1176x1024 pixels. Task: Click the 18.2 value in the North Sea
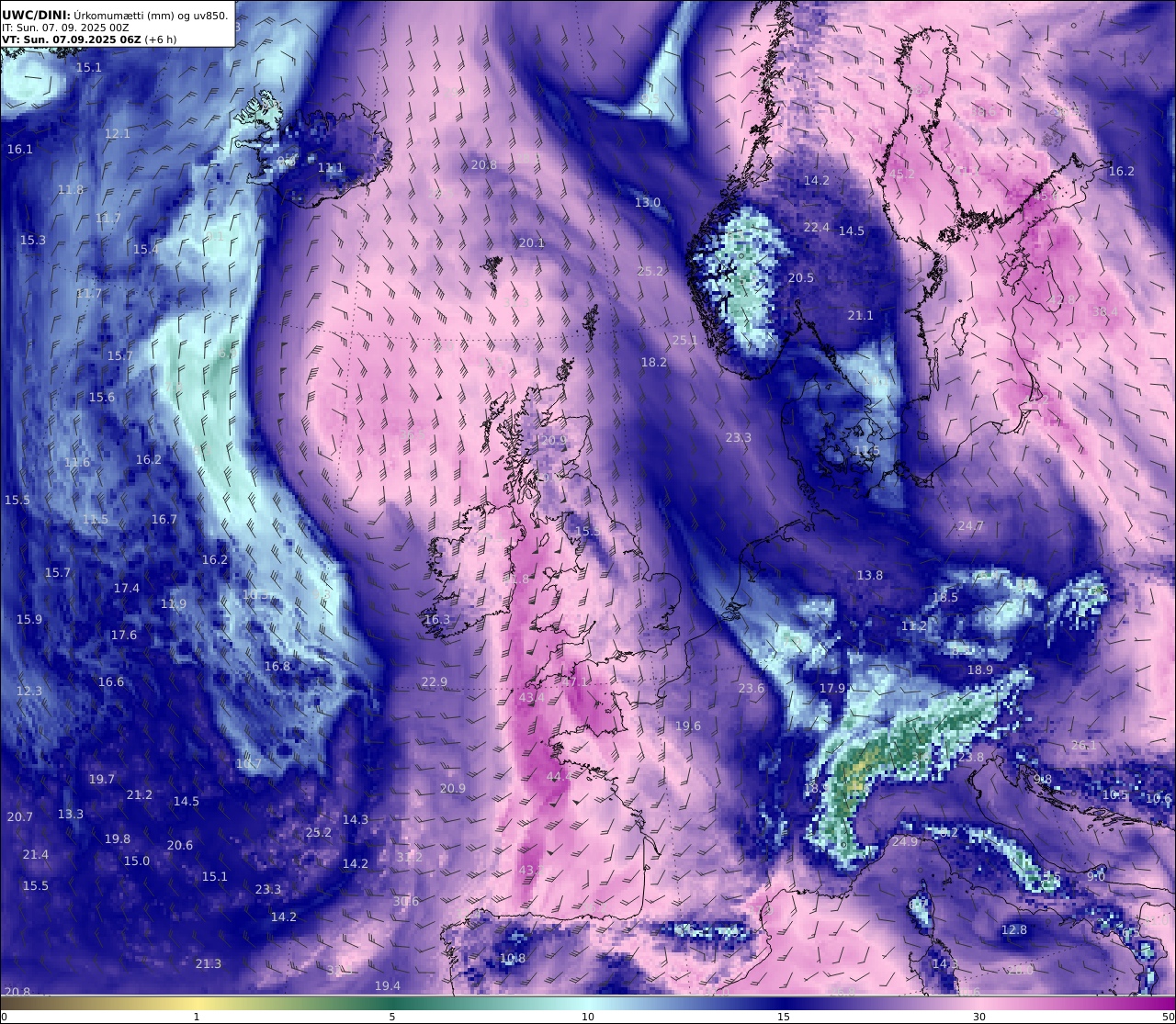click(x=654, y=362)
